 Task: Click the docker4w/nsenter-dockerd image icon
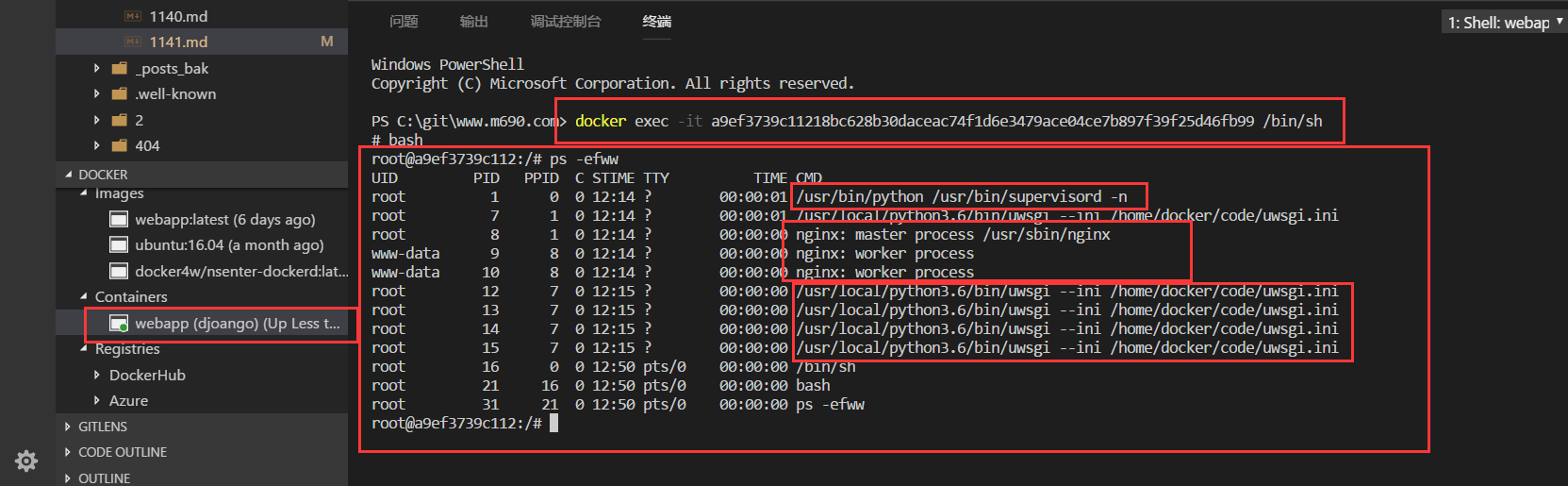[x=119, y=271]
